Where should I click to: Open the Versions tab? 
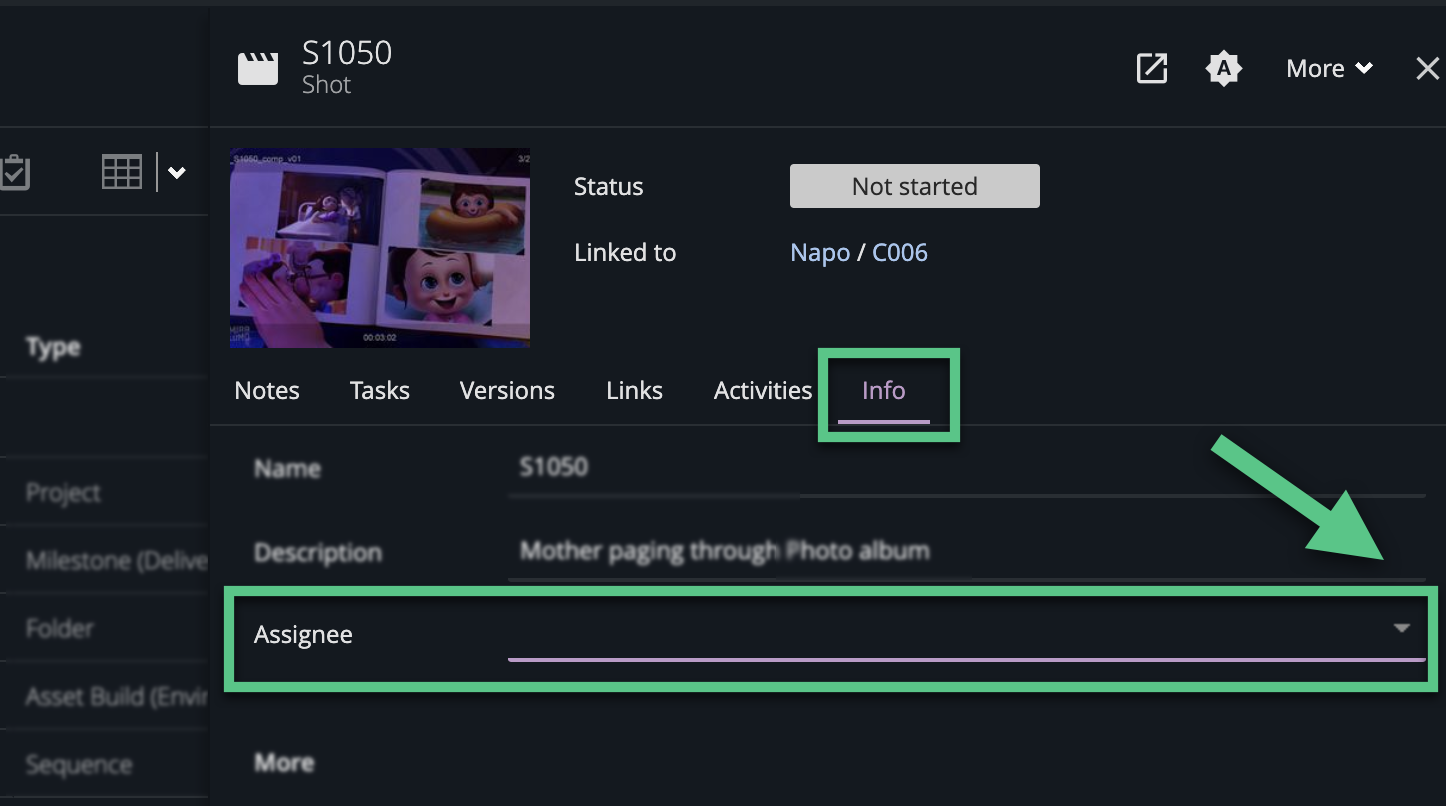pyautogui.click(x=507, y=390)
